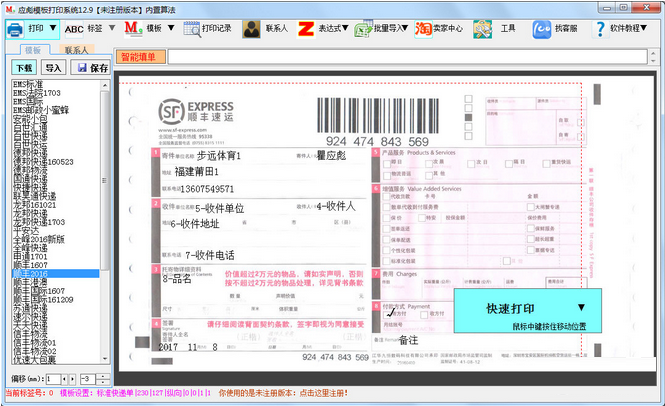
Task: Expand the 快速打印 dropdown arrow
Action: pyautogui.click(x=581, y=308)
